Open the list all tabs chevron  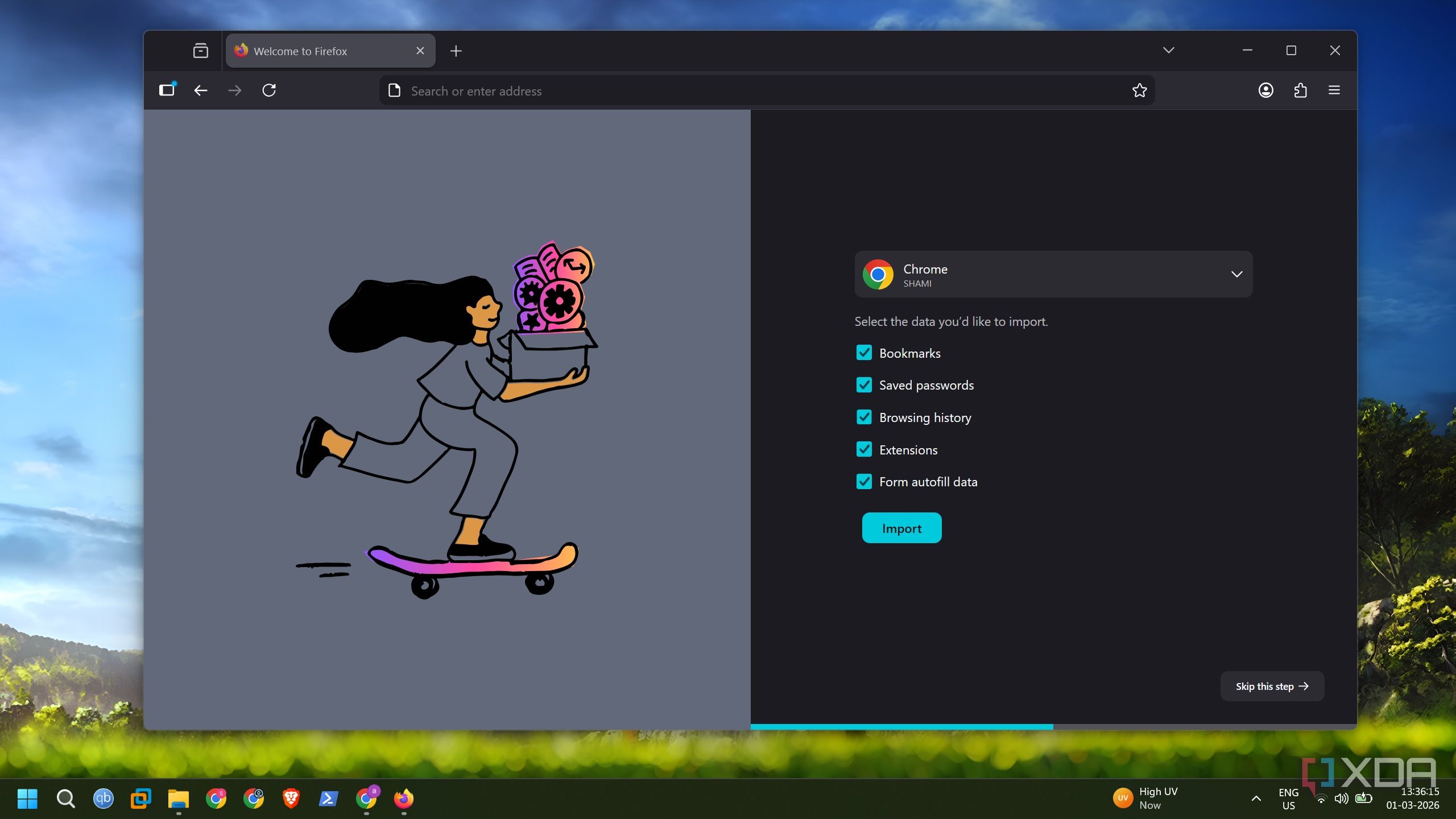(x=1168, y=50)
